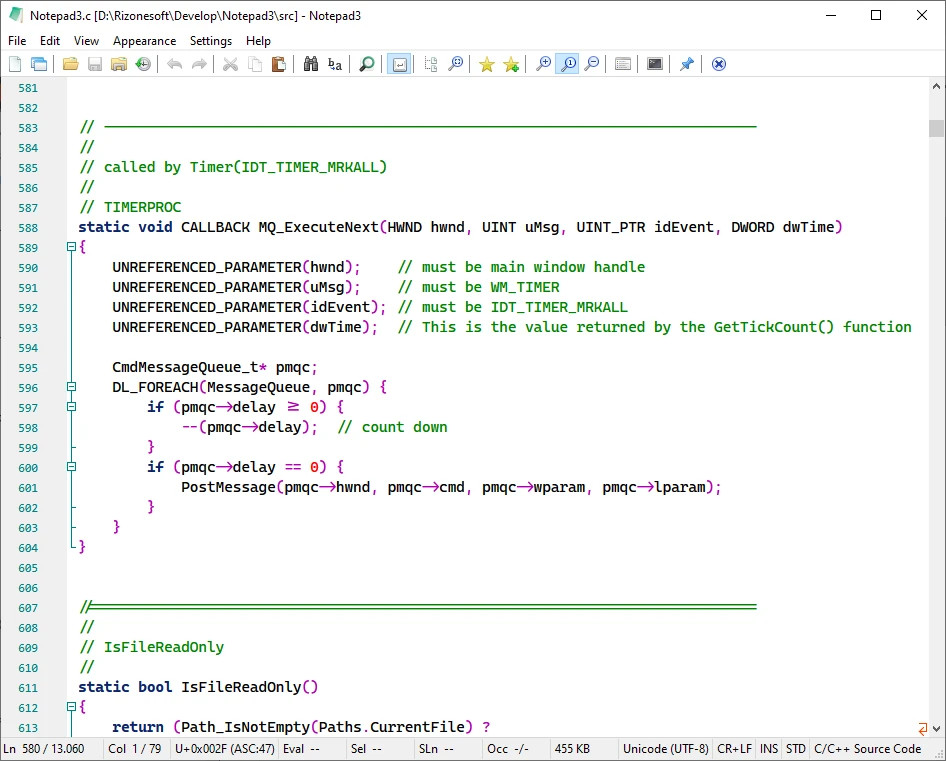Viewport: 946px width, 761px height.
Task: Click the New file icon in toolbar
Action: 15,64
